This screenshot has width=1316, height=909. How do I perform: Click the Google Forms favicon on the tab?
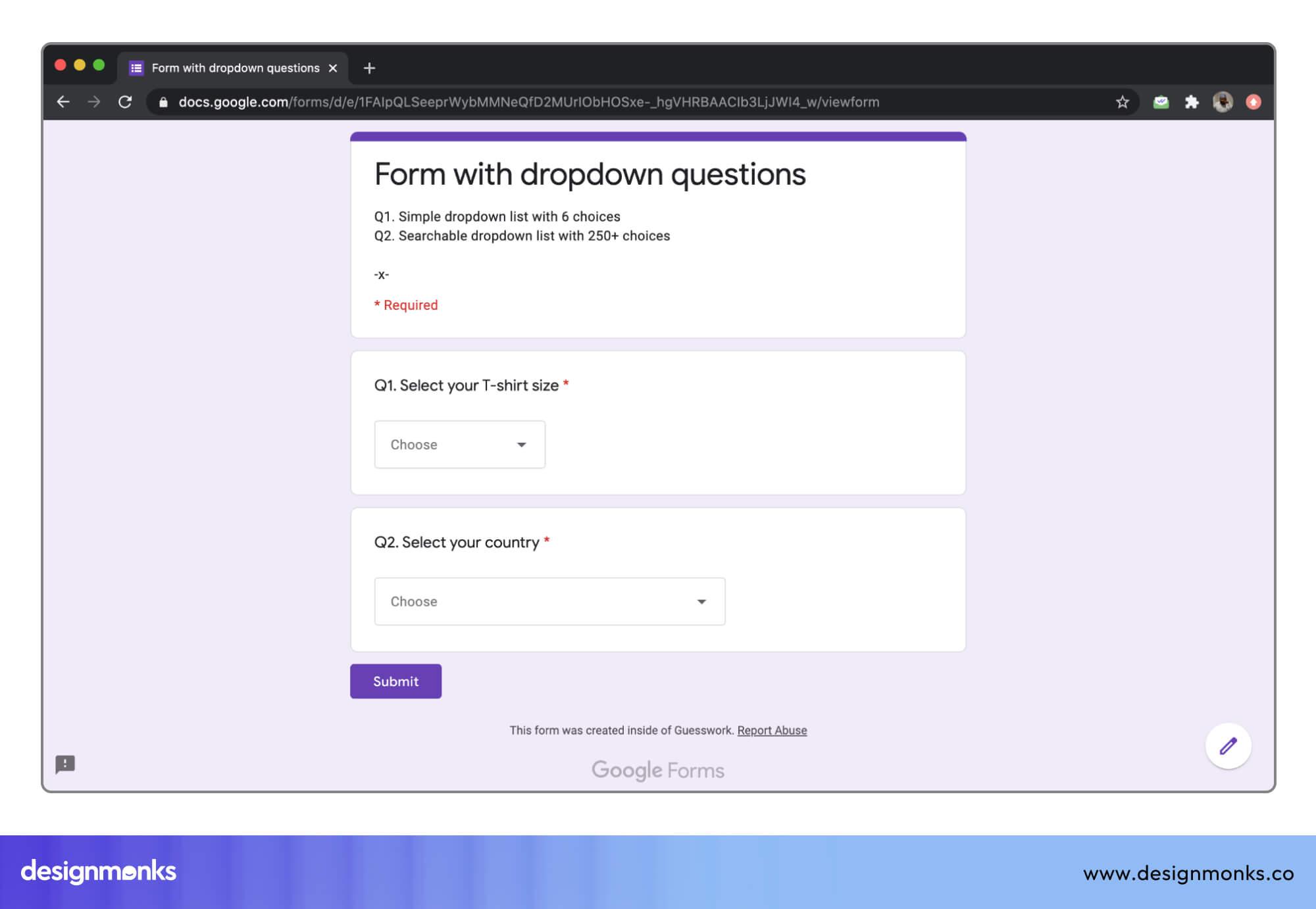[x=136, y=68]
